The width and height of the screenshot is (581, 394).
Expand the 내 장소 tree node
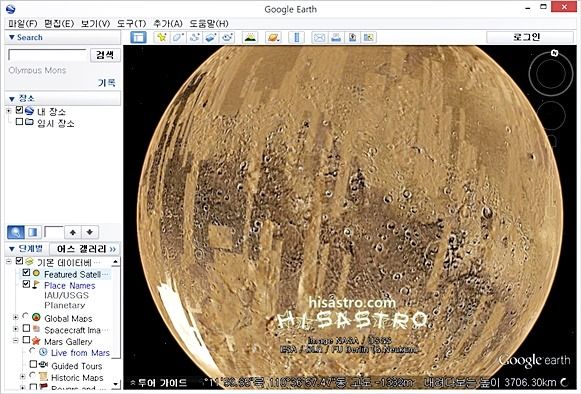click(x=9, y=111)
